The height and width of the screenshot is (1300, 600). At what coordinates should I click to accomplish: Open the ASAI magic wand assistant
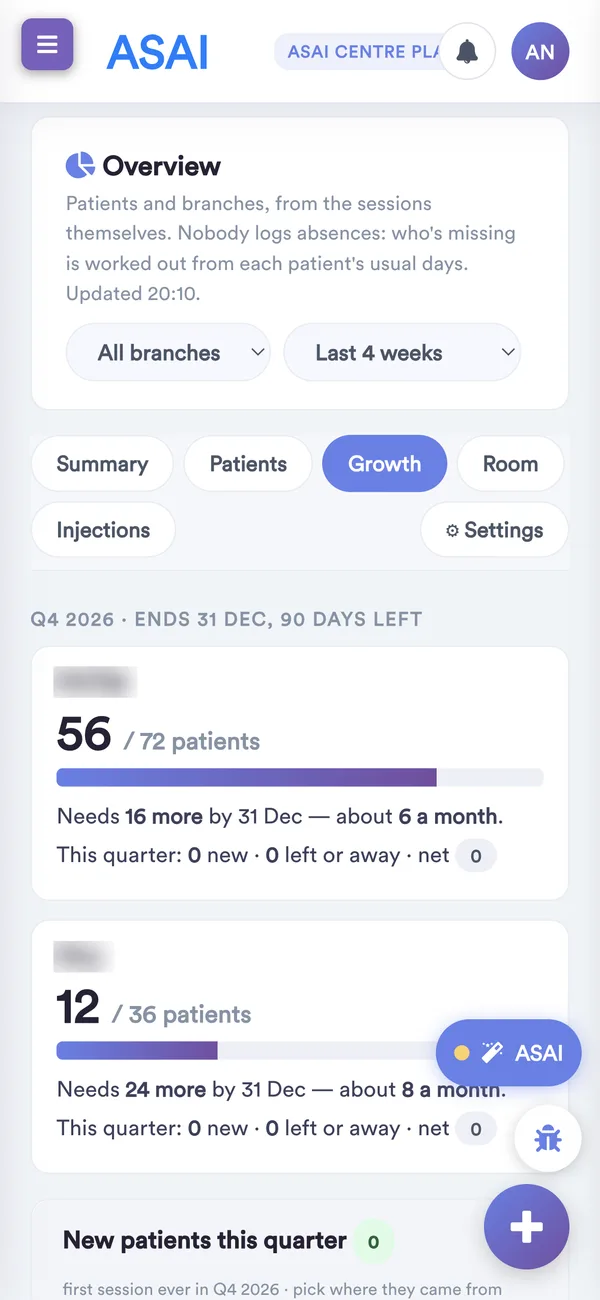coord(508,1052)
